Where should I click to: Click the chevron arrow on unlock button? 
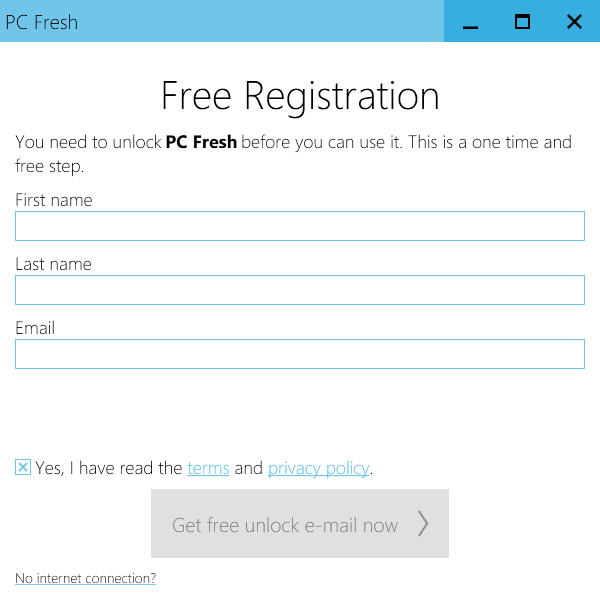tap(423, 524)
